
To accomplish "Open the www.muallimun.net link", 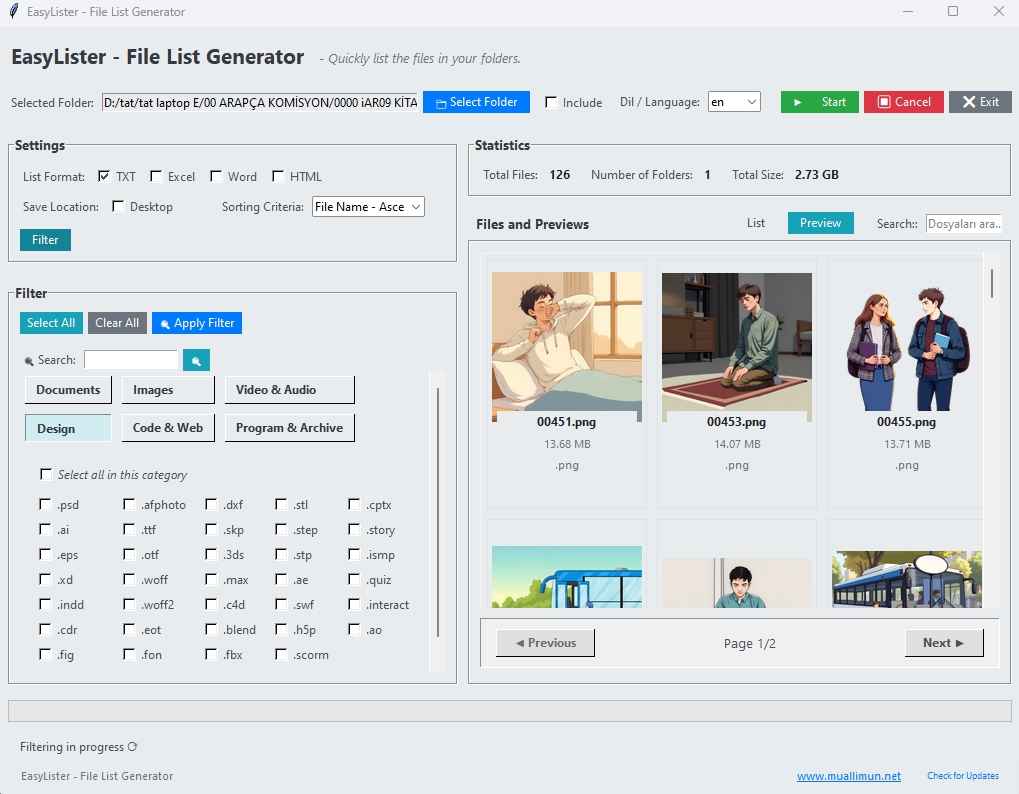I will (x=848, y=776).
